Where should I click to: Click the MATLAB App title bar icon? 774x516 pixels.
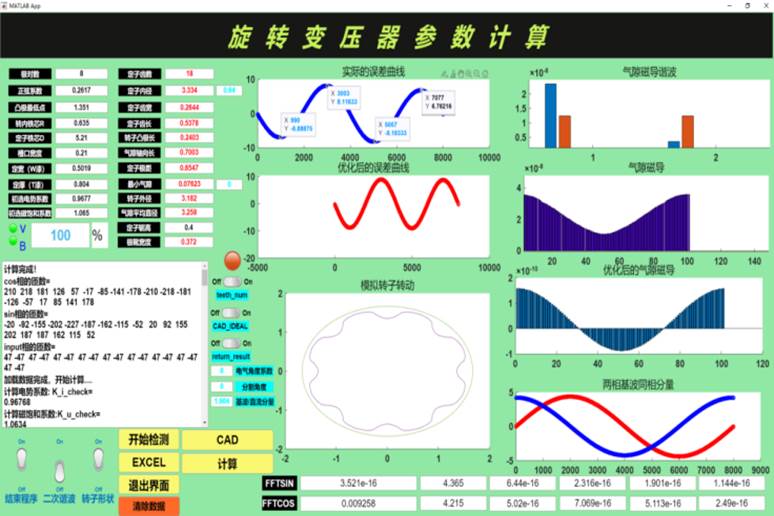(6, 5)
